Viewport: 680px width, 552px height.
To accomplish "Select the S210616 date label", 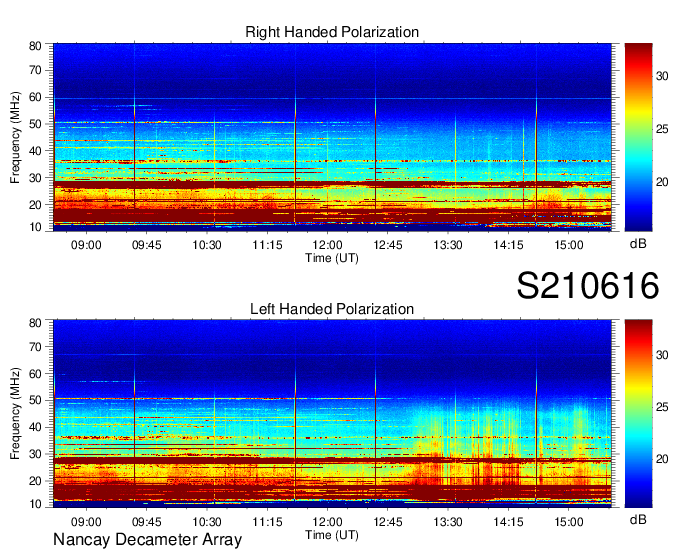I will [588, 286].
